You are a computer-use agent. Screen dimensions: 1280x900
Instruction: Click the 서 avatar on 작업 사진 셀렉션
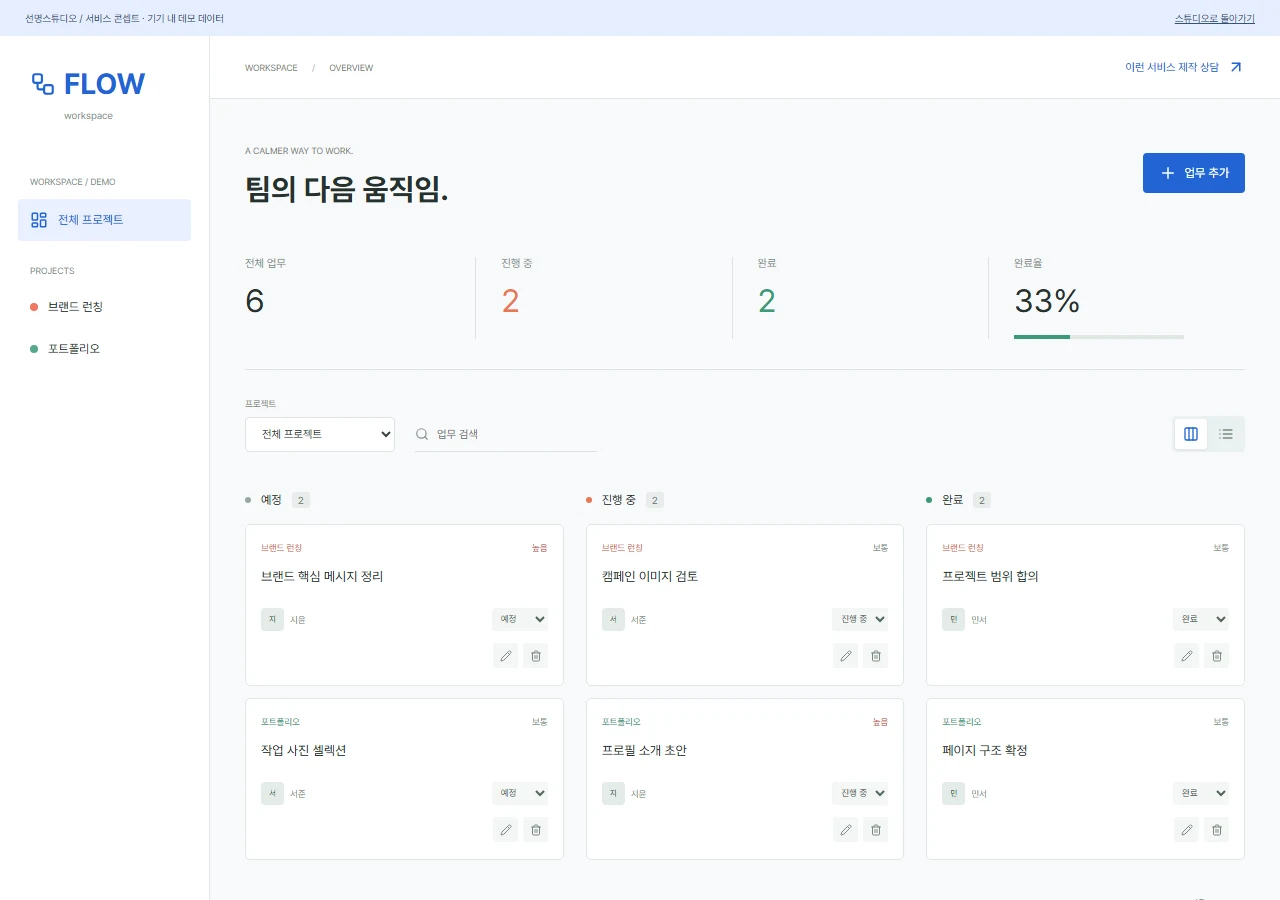273,794
